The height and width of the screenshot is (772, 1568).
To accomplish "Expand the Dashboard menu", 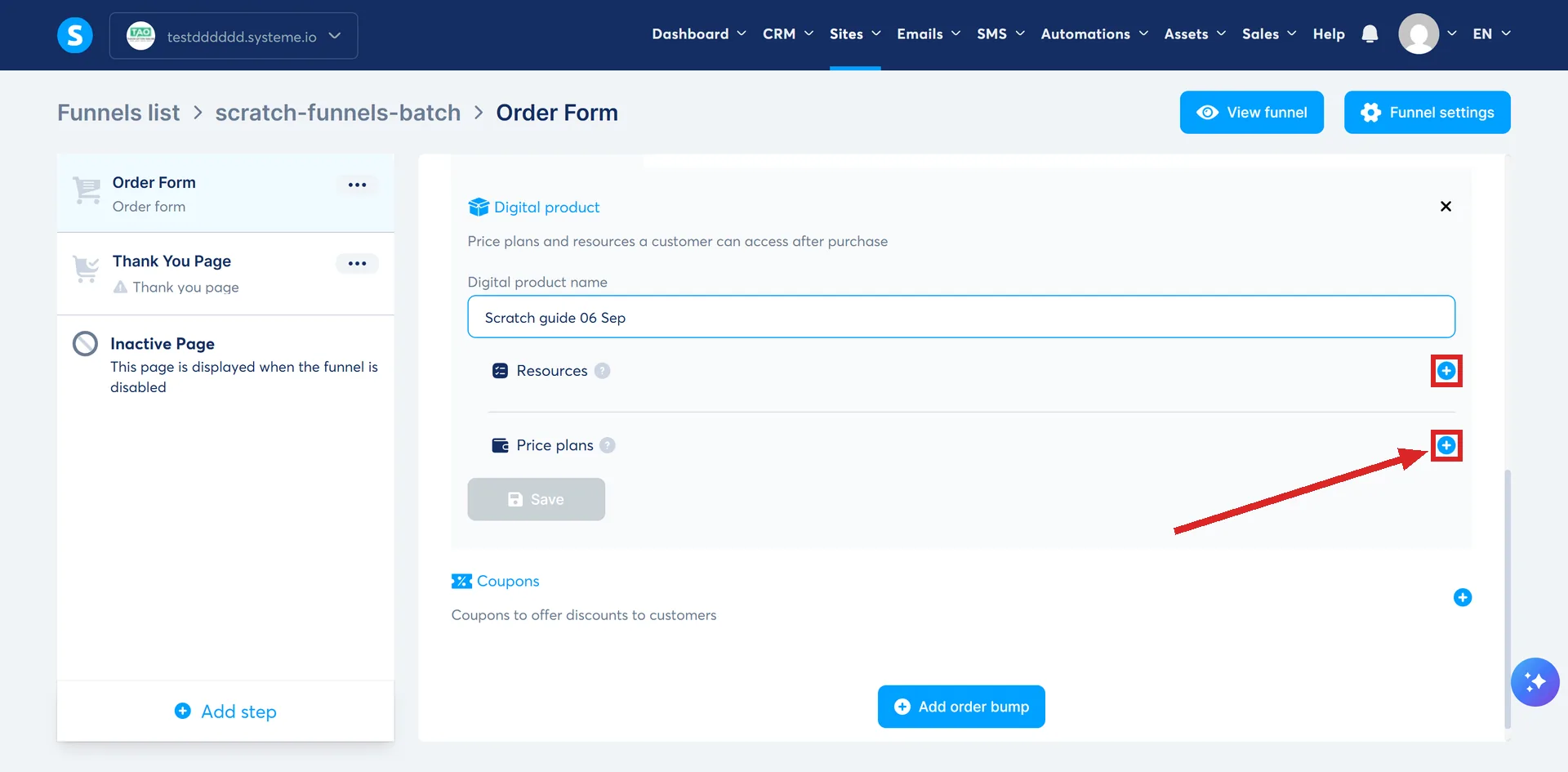I will tap(699, 33).
